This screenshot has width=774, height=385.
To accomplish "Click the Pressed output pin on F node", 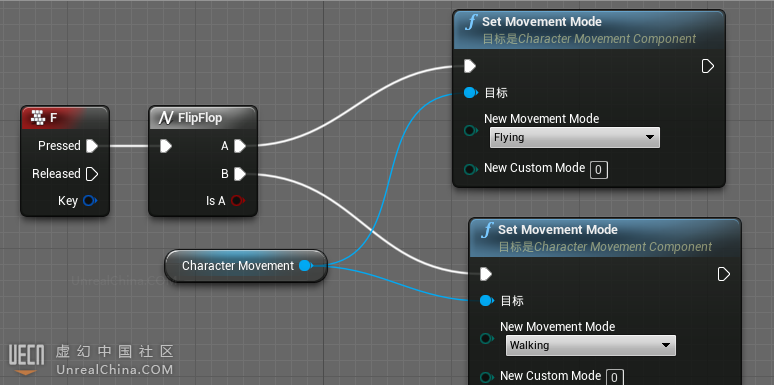I will pos(92,146).
